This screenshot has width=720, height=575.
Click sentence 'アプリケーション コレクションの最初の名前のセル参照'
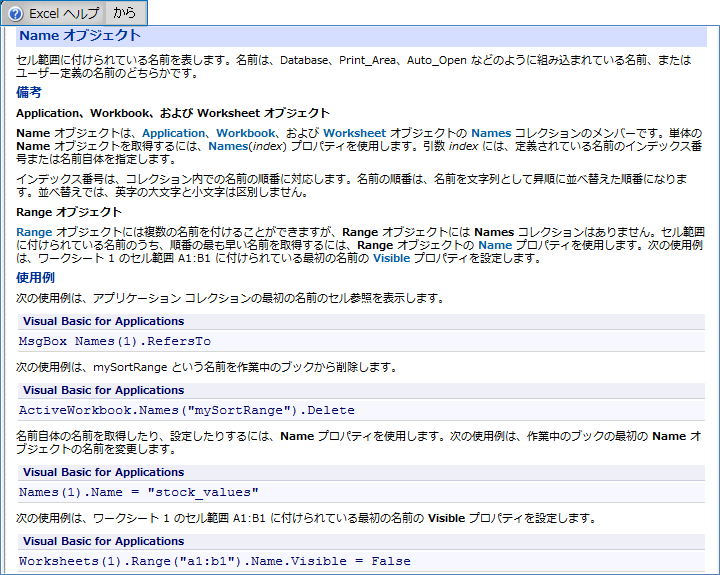[x=232, y=299]
